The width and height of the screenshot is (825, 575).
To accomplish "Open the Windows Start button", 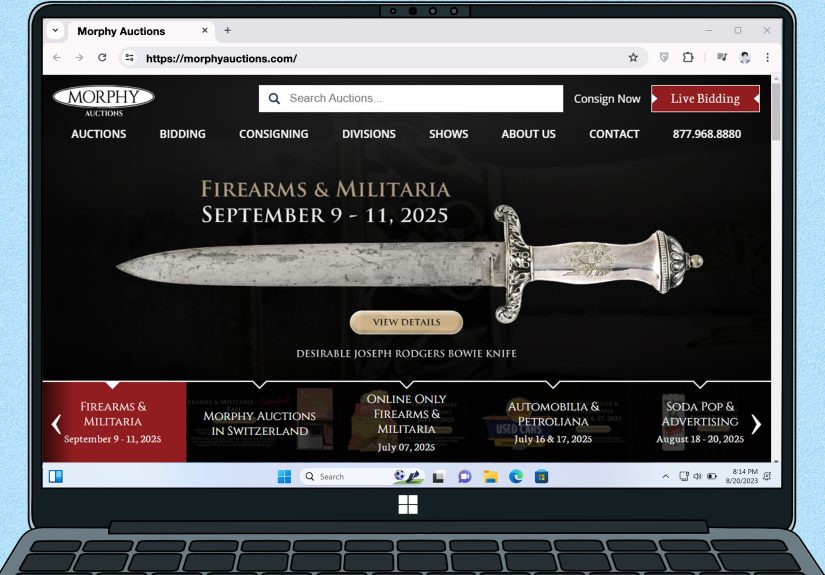I will 284,477.
